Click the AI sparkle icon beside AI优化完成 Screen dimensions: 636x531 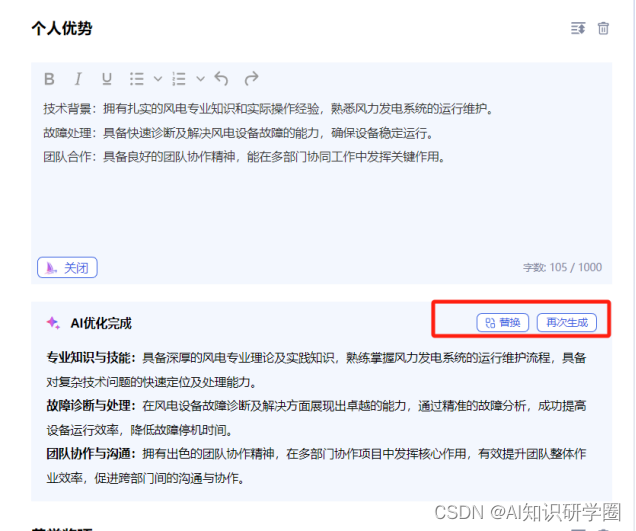(x=53, y=323)
